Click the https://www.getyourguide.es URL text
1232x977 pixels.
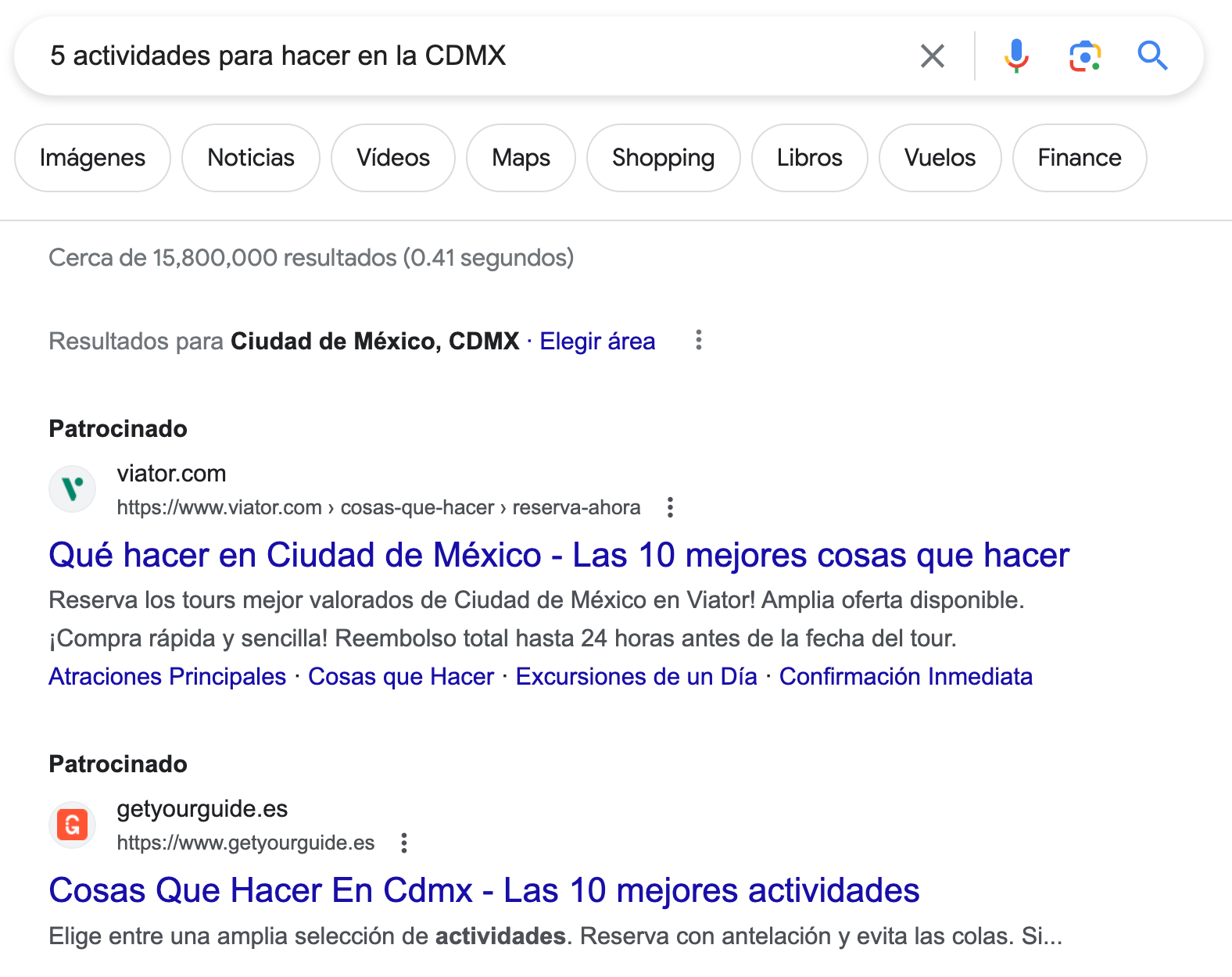245,843
